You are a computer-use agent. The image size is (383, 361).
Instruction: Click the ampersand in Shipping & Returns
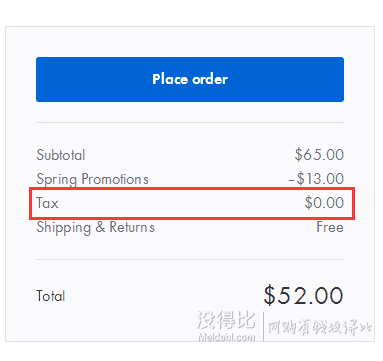click(x=100, y=227)
